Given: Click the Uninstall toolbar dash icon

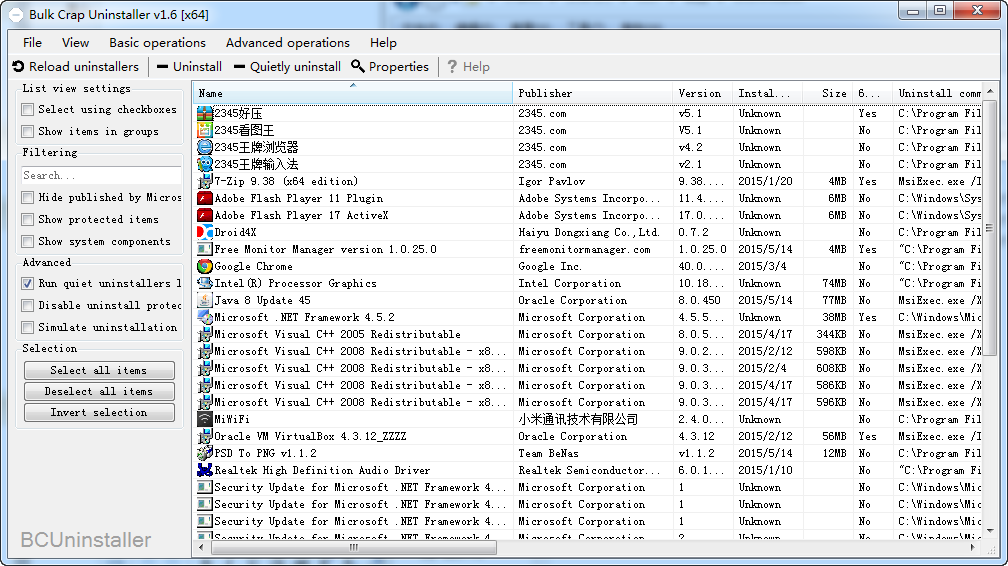Looking at the screenshot, I should click(x=162, y=66).
